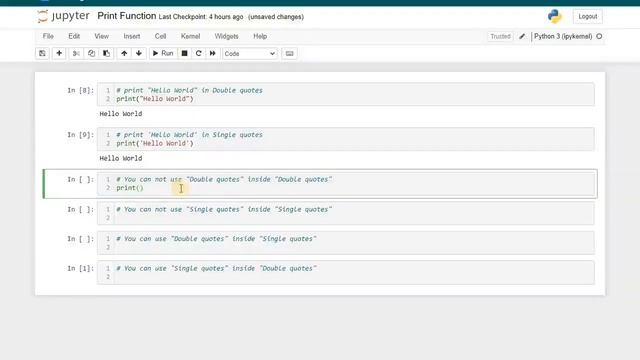Interrupt the kernel with stop icon
Image resolution: width=640 pixels, height=360 pixels.
(184, 53)
